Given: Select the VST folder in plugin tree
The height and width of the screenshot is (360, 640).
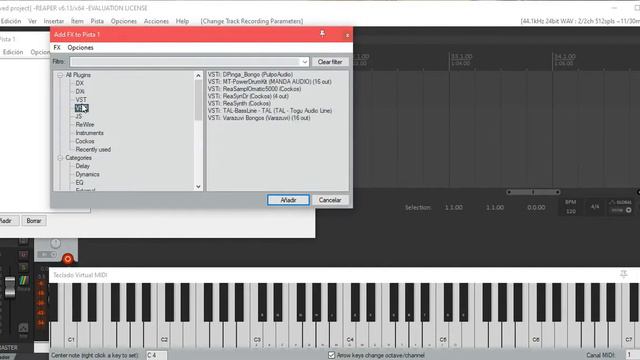Looking at the screenshot, I should coord(81,100).
